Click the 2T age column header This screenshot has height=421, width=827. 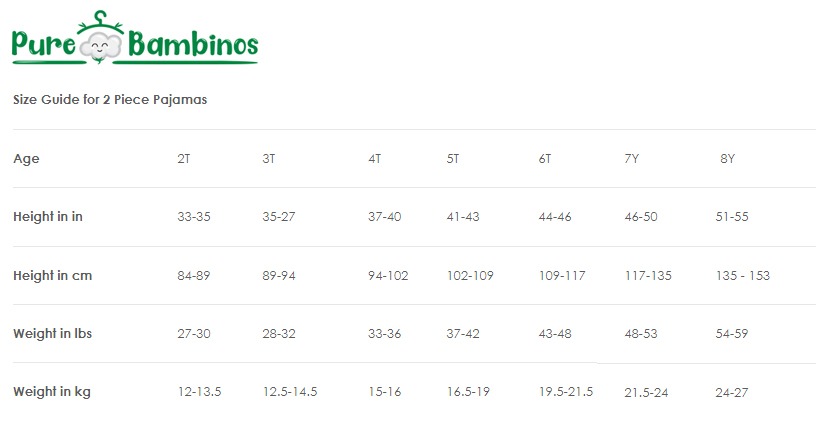coord(184,159)
